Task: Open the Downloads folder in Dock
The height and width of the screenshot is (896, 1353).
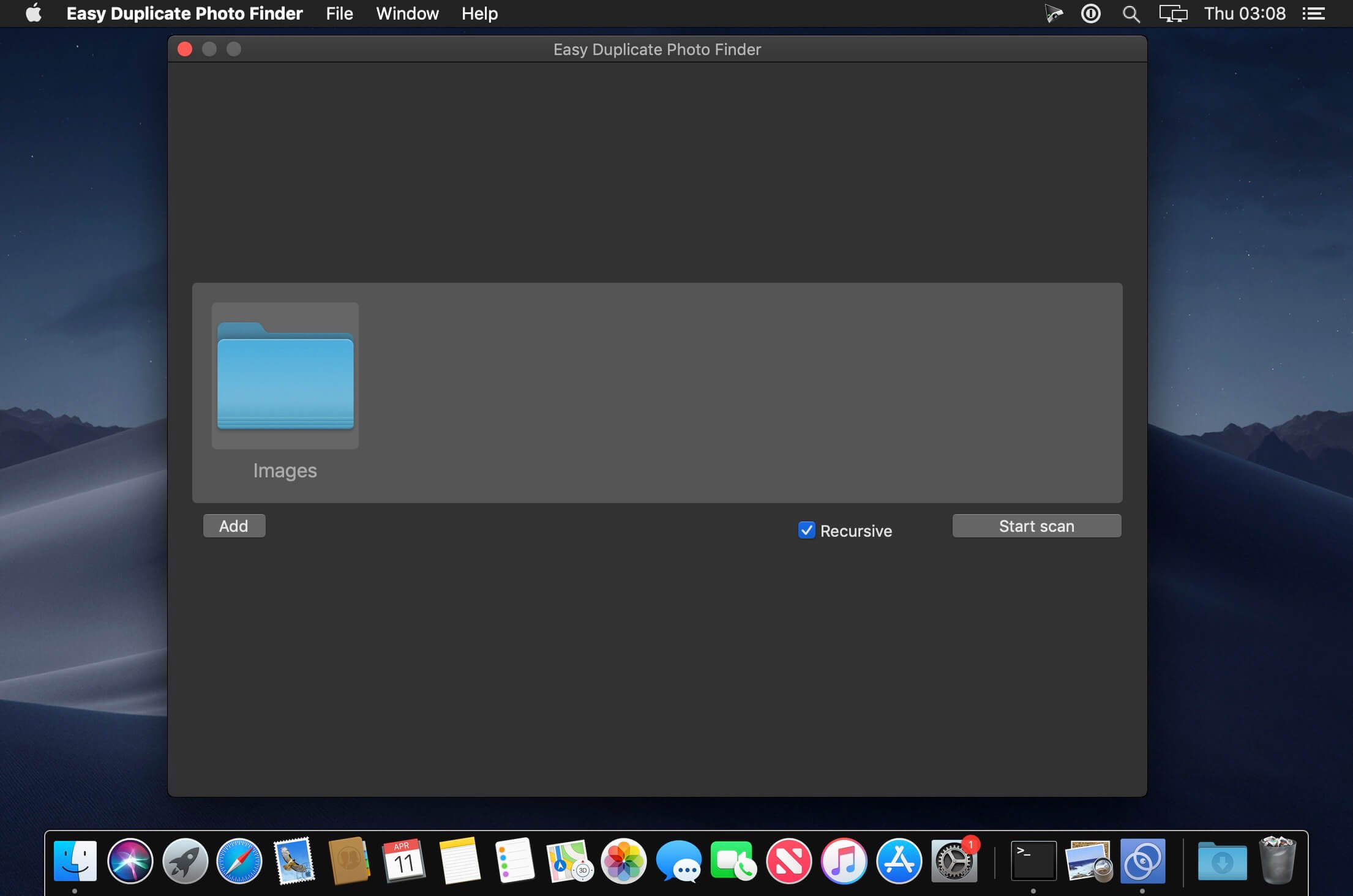Action: tap(1222, 861)
